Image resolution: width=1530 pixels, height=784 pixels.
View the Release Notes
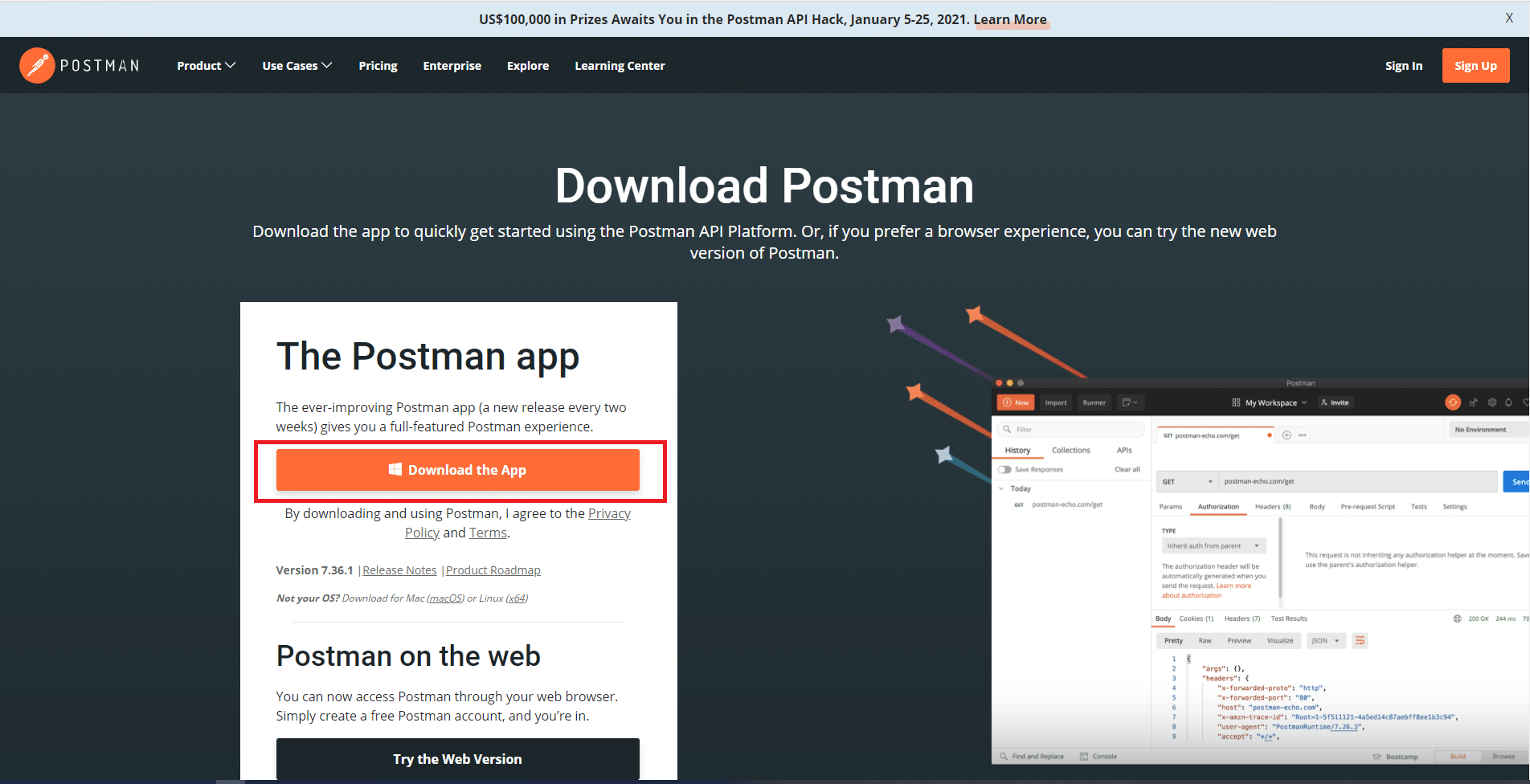click(x=399, y=570)
